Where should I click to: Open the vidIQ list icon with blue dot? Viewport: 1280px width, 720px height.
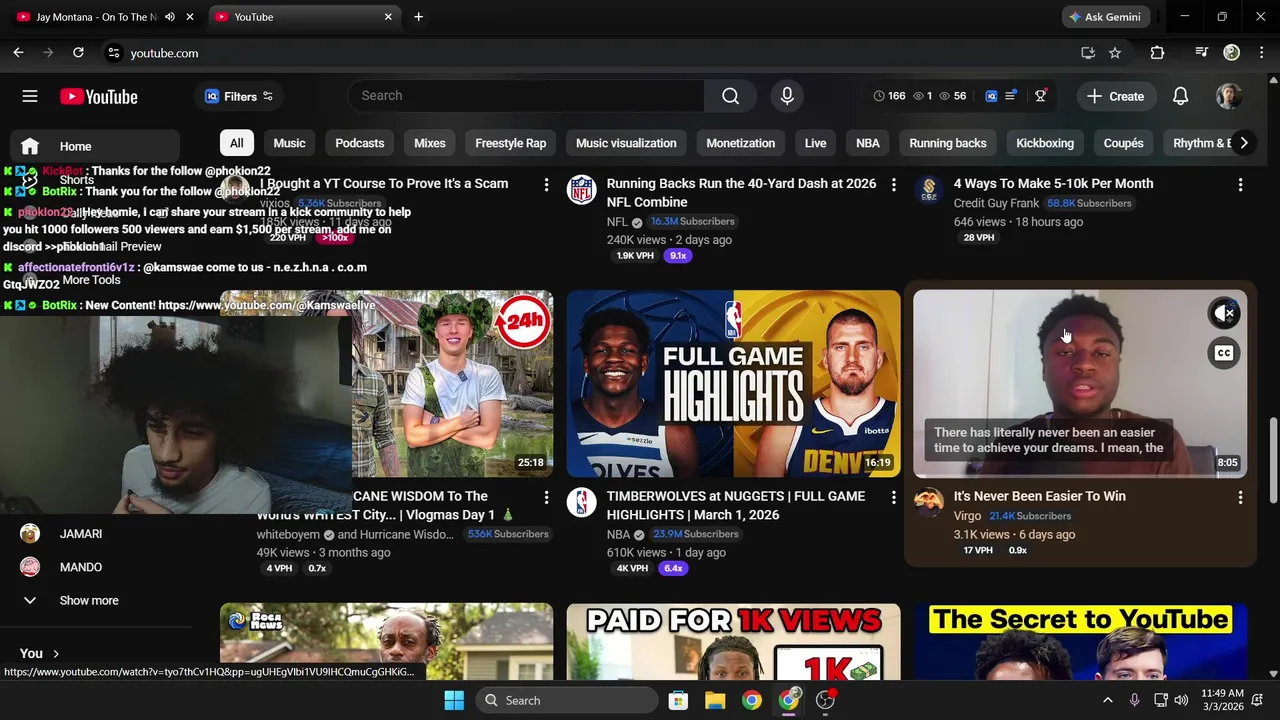tap(1011, 96)
